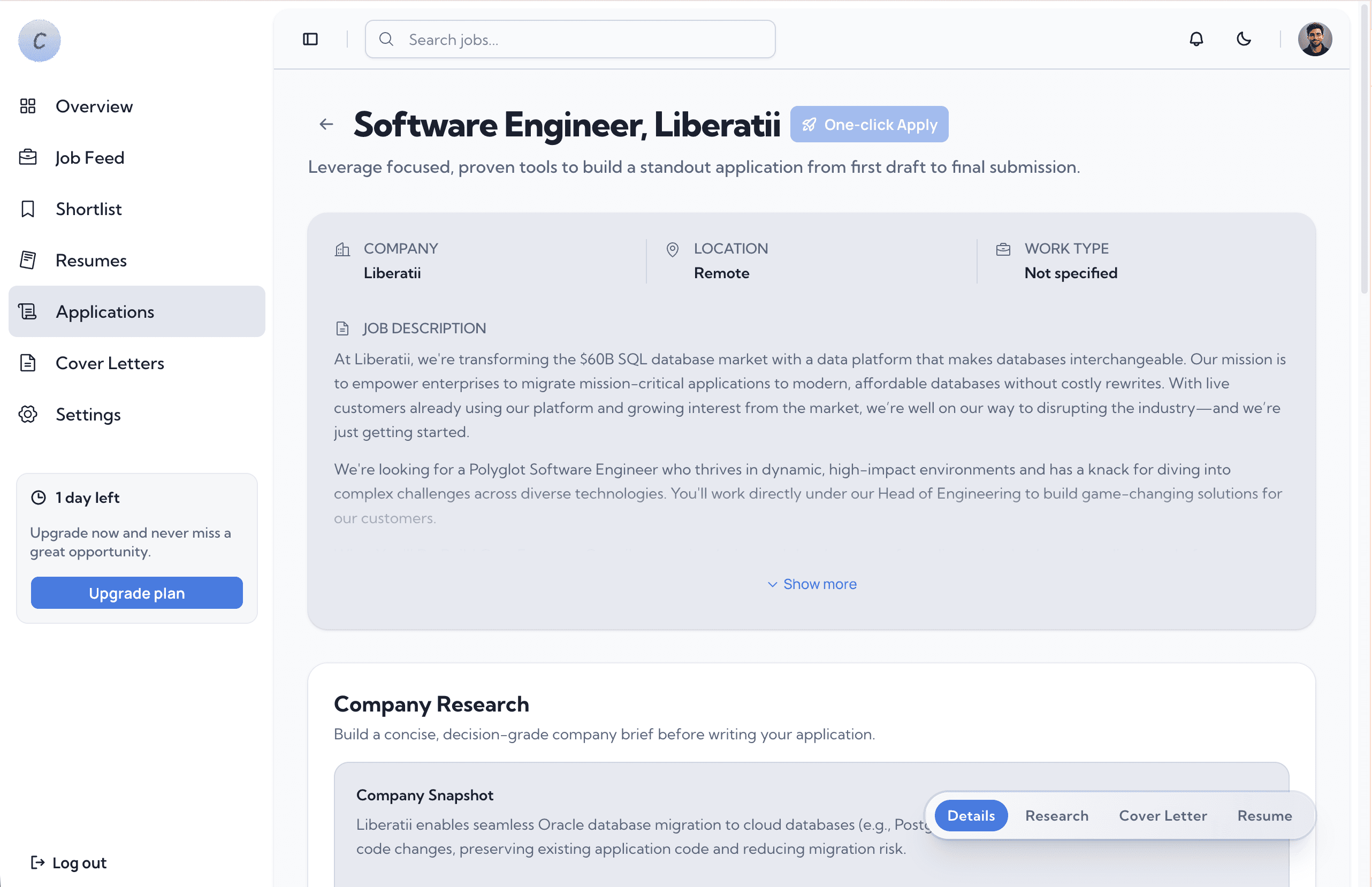1372x887 pixels.
Task: Open Overview in the sidebar
Action: pyautogui.click(x=136, y=106)
